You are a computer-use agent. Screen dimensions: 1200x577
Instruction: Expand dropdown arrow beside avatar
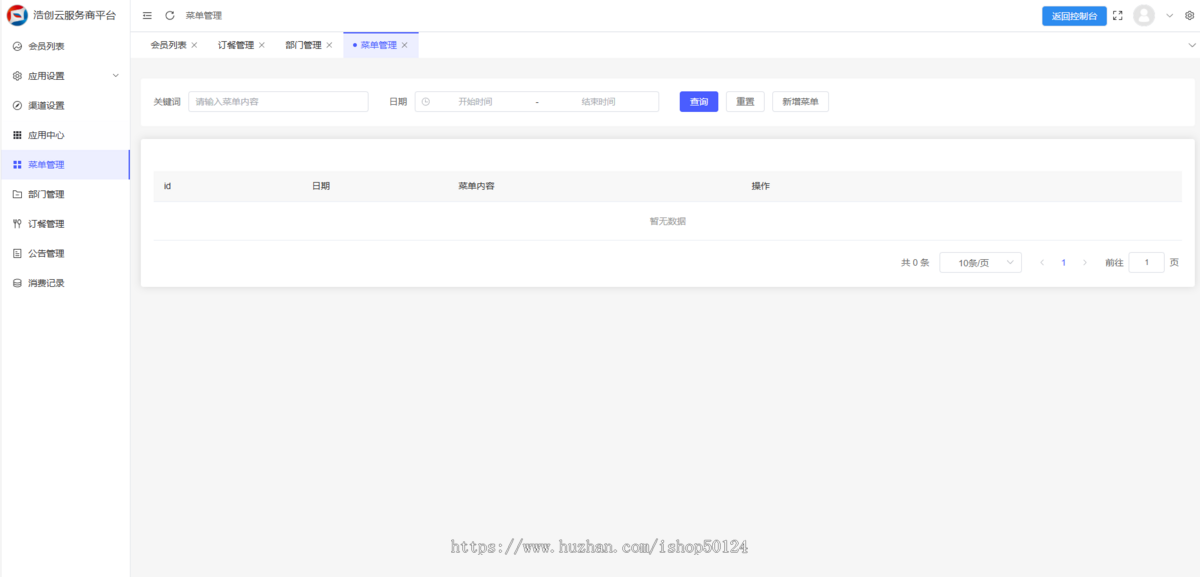tap(1169, 16)
